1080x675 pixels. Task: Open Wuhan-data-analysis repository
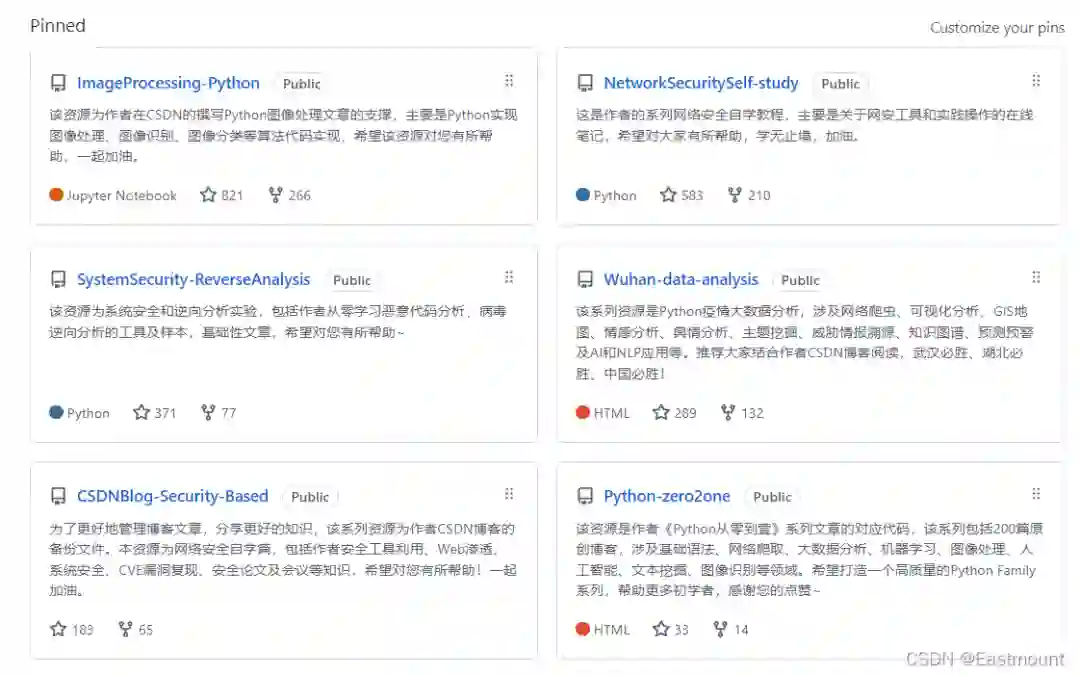pos(681,280)
